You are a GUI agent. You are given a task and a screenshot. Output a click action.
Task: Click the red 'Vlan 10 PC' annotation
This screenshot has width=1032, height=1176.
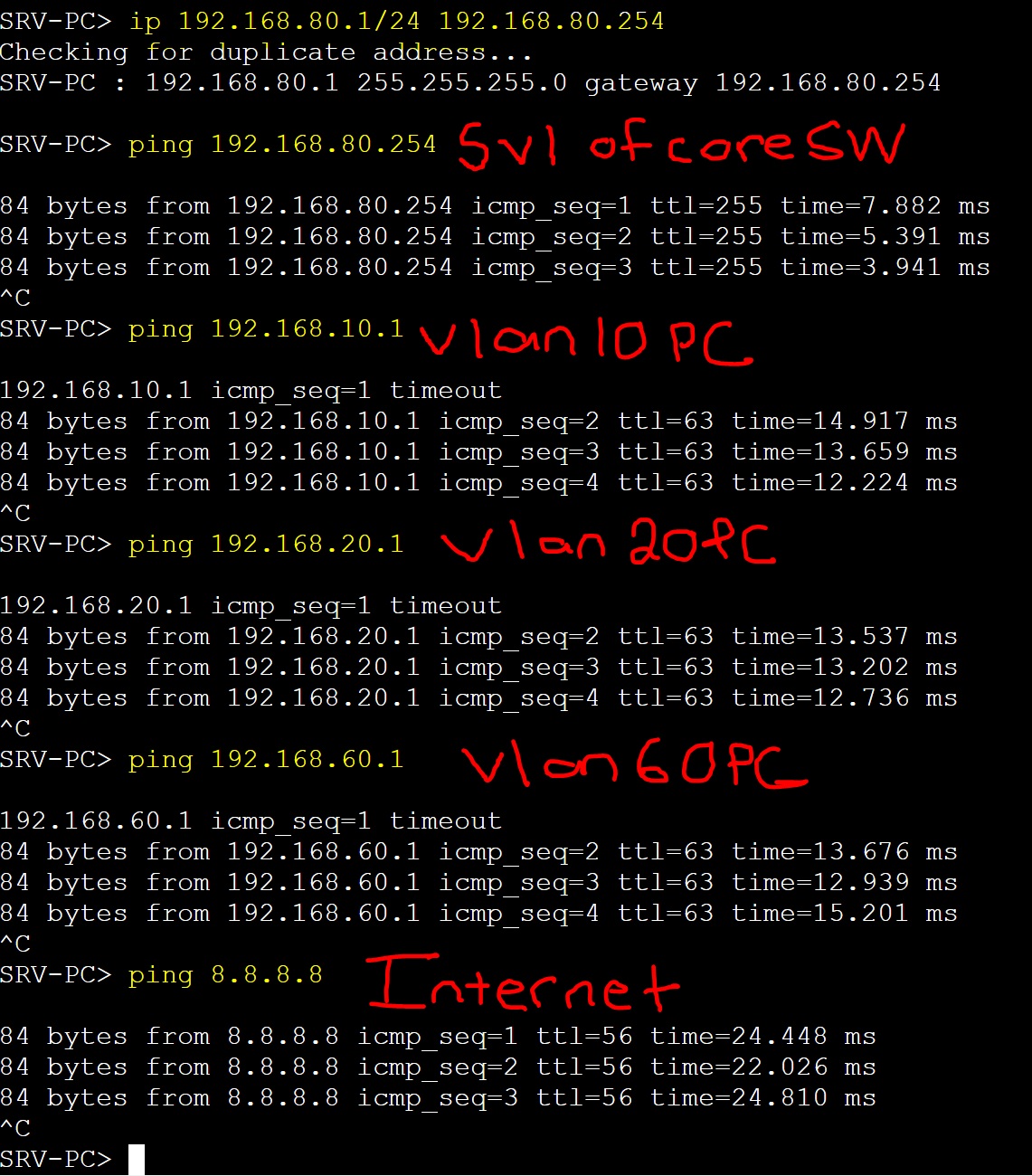click(x=586, y=341)
